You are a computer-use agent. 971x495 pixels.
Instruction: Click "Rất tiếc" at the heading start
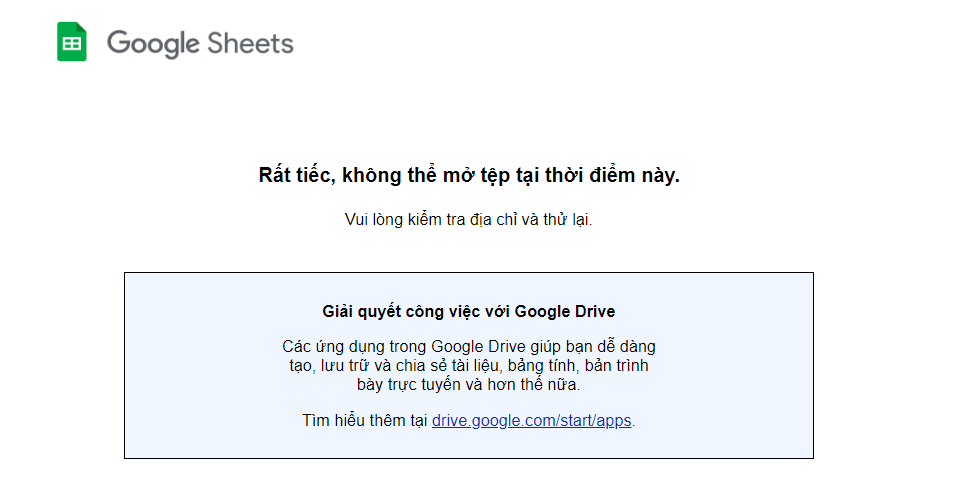click(x=294, y=176)
